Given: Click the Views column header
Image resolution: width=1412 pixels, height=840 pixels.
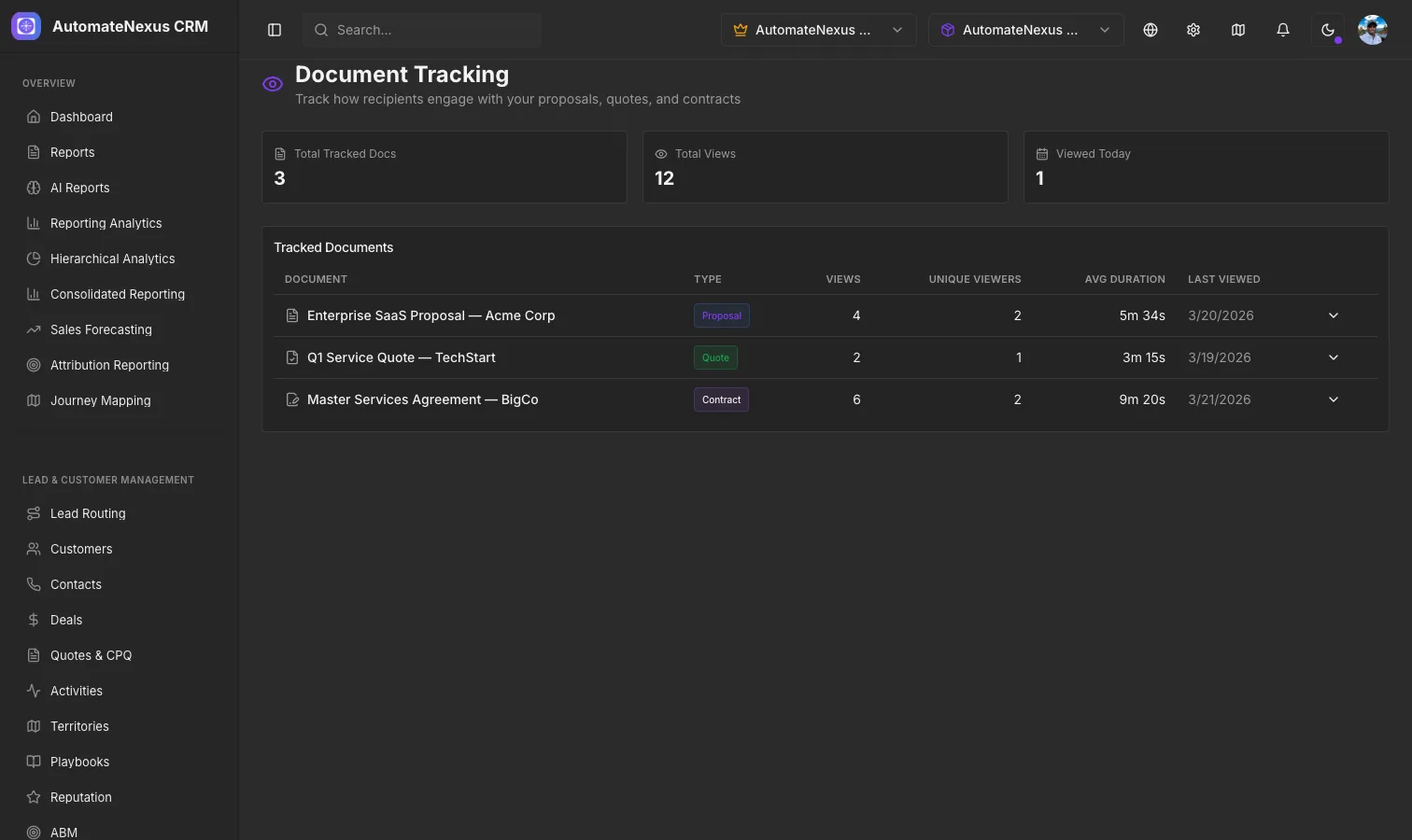Looking at the screenshot, I should tap(843, 279).
